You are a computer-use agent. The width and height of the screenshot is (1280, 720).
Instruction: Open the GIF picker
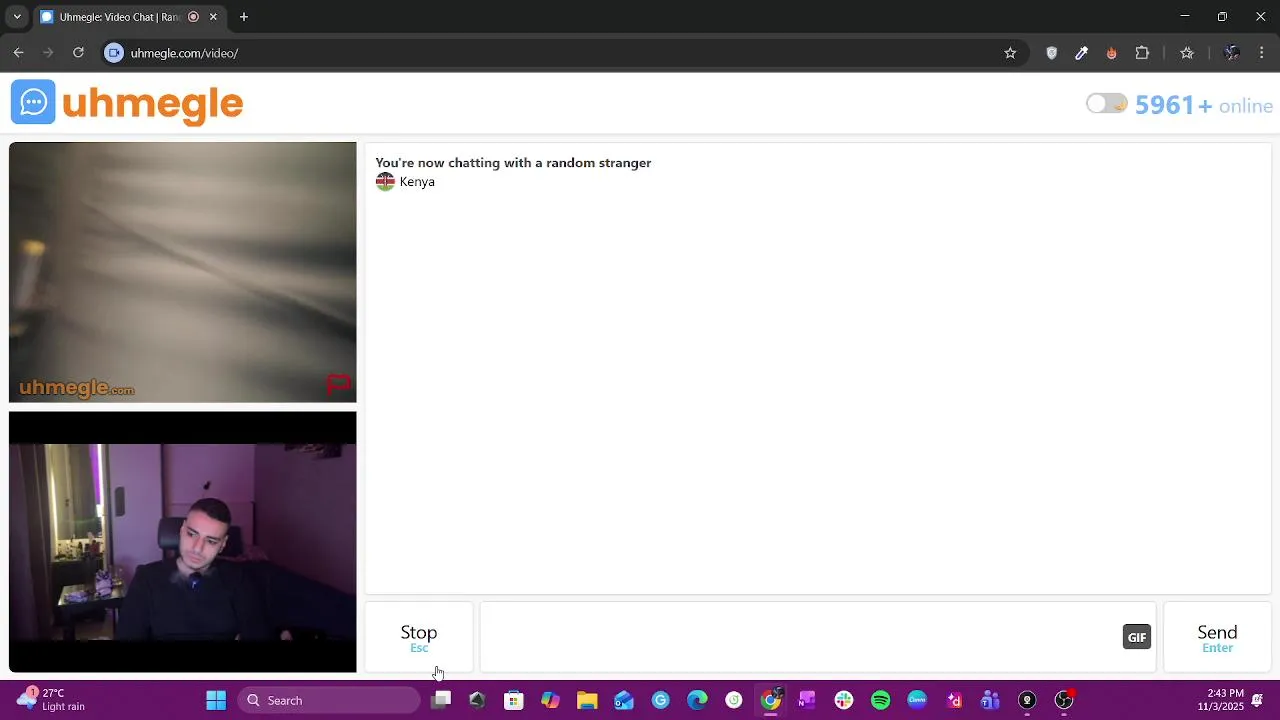pyautogui.click(x=1137, y=637)
